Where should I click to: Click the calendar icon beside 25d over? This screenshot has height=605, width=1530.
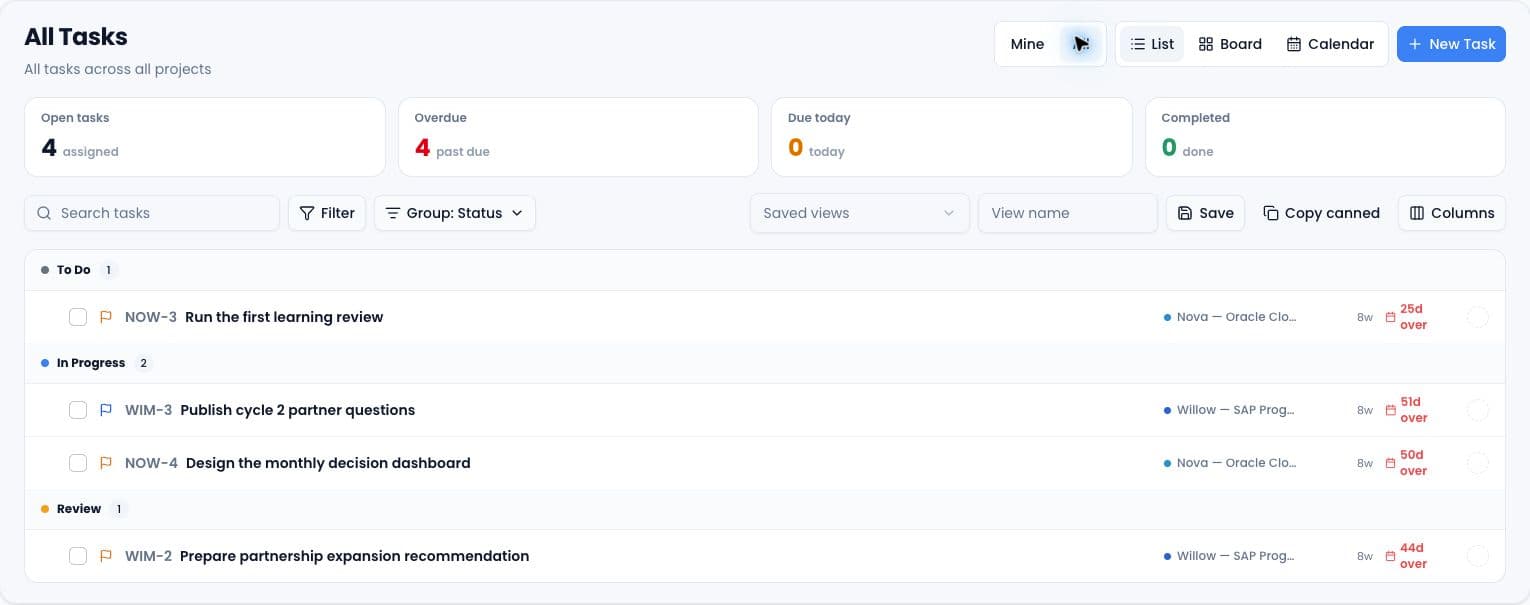click(1390, 317)
